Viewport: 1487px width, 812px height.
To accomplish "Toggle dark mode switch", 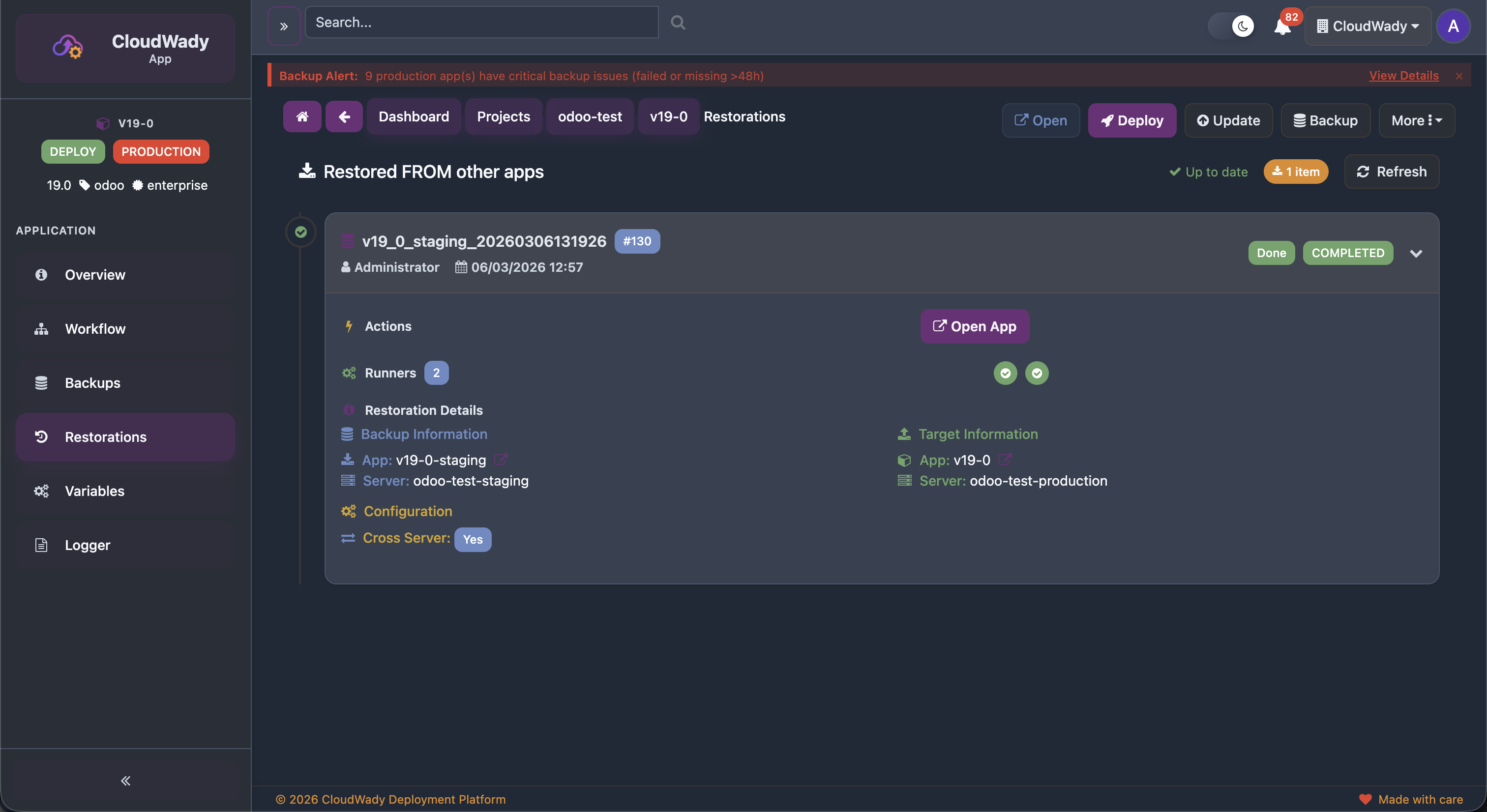I will pyautogui.click(x=1232, y=26).
